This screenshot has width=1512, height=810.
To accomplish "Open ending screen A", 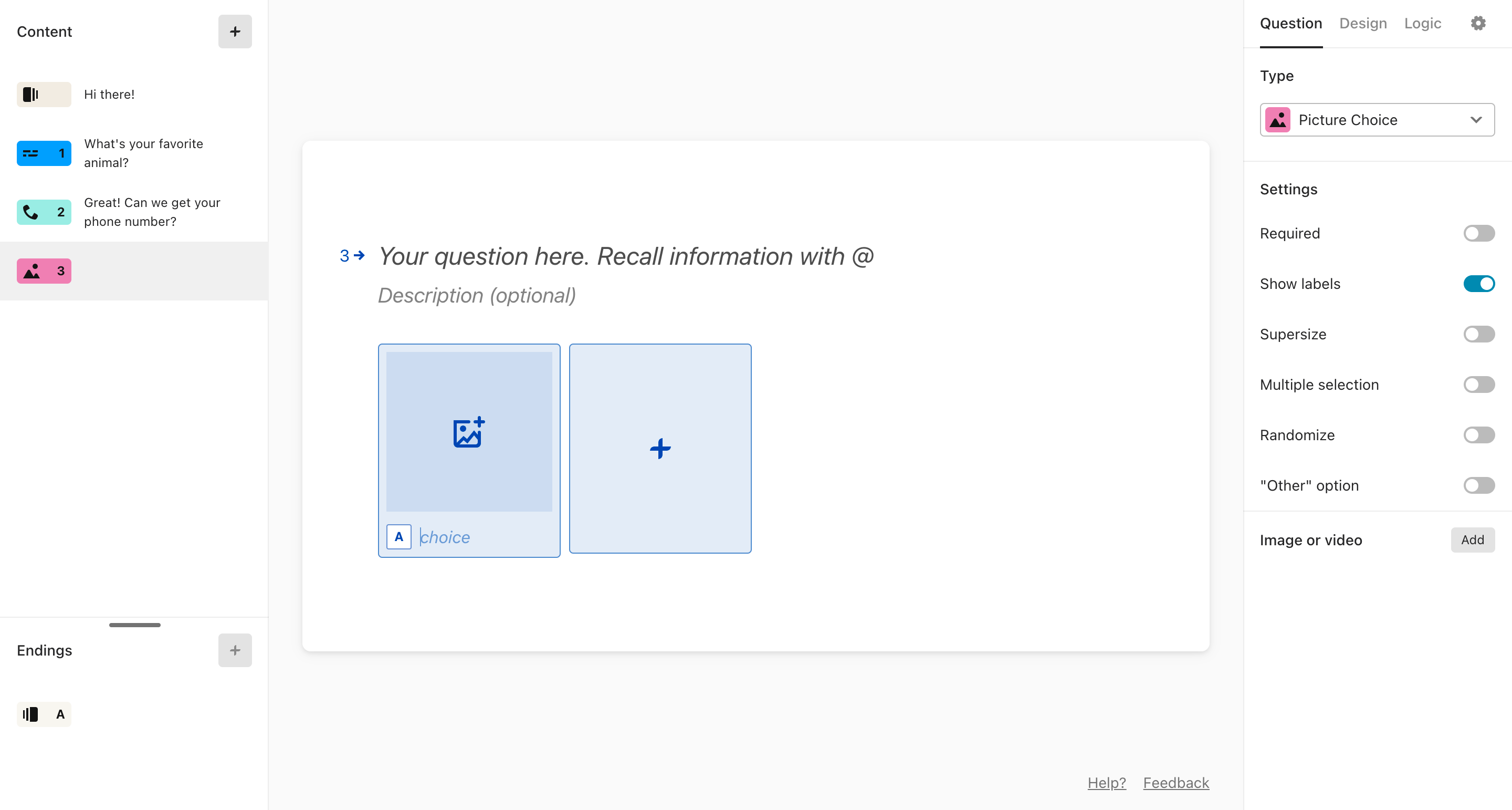I will click(x=44, y=714).
